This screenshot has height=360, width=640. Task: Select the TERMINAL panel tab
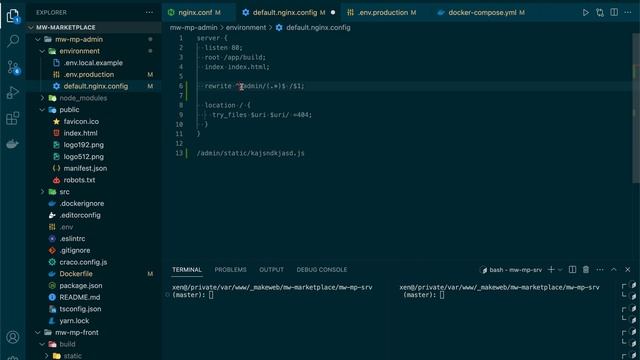[x=187, y=270]
